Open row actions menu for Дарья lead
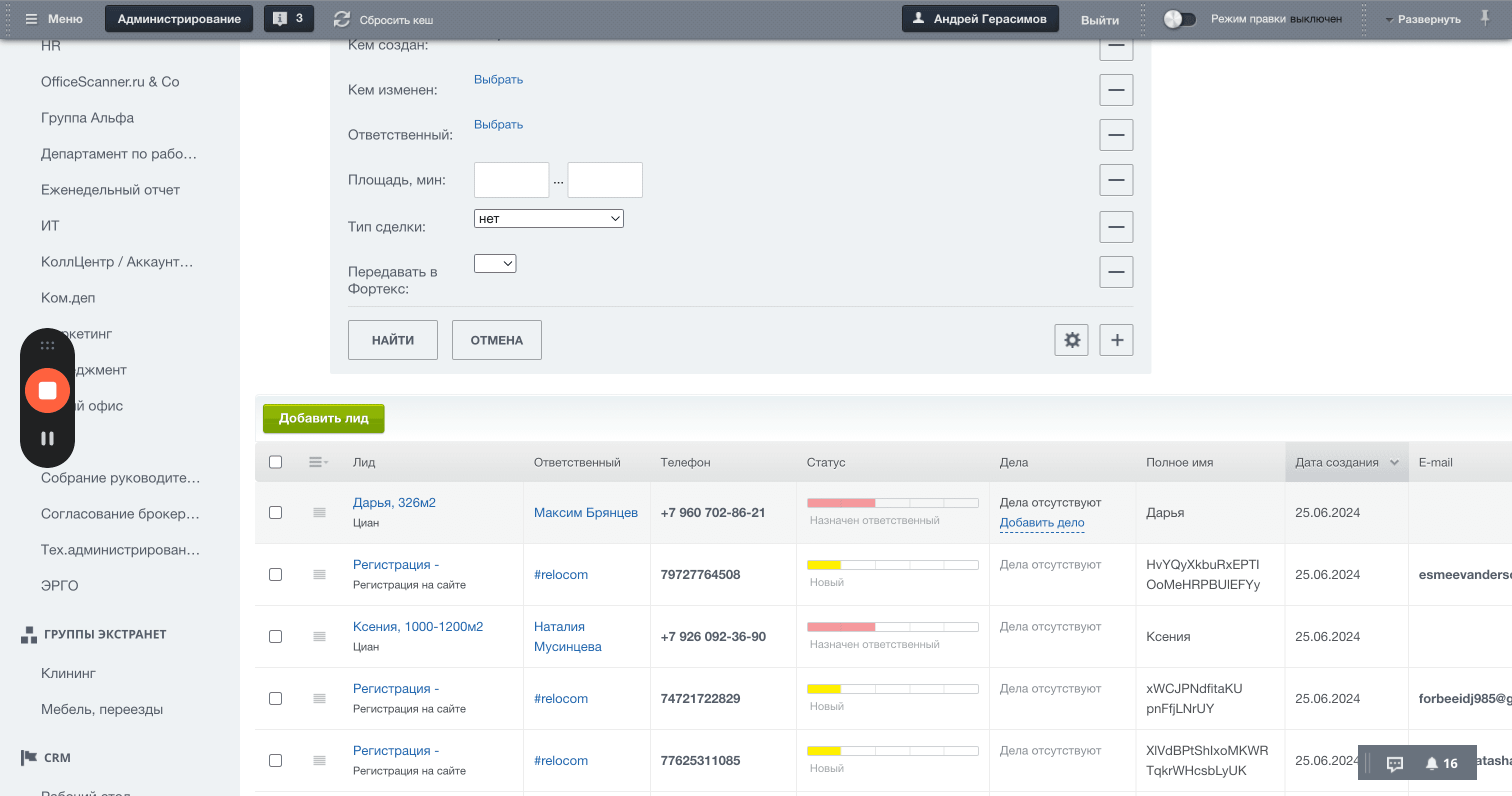This screenshot has height=796, width=1512. tap(319, 512)
